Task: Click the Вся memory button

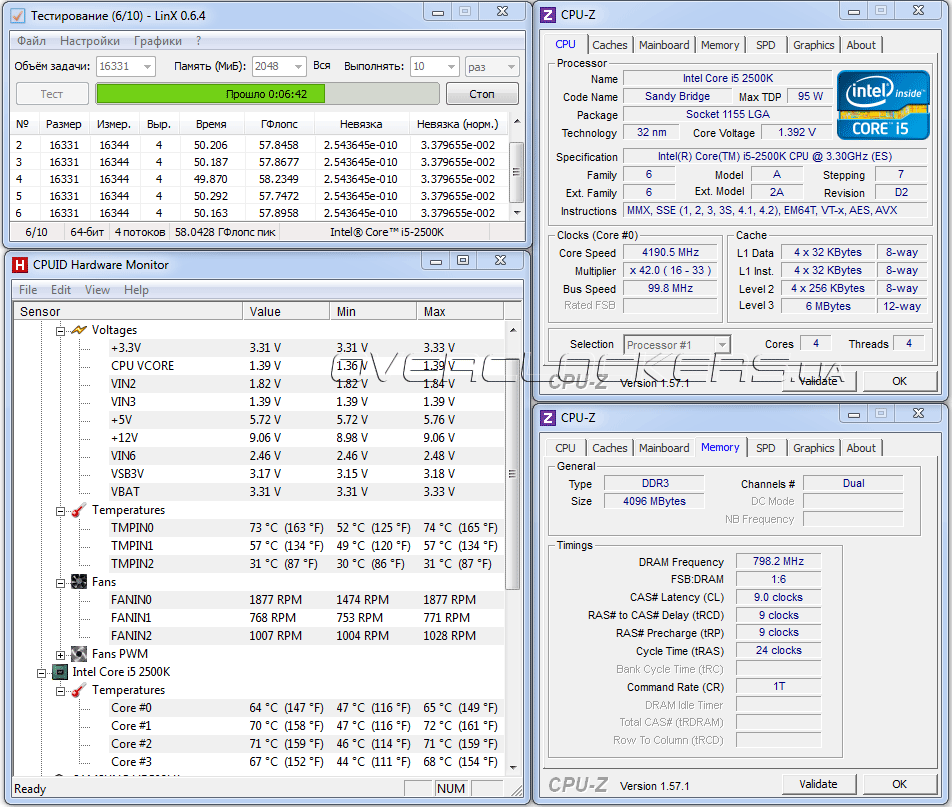Action: [322, 66]
